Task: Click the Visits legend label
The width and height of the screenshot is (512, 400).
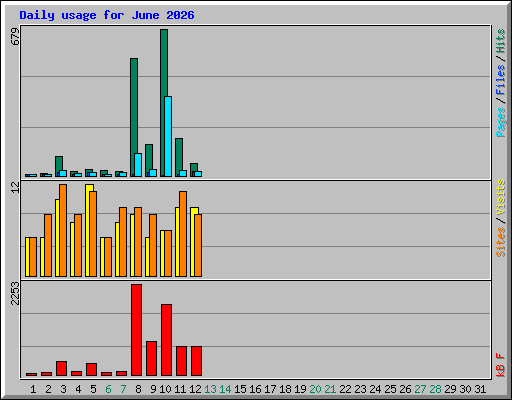Action: click(x=501, y=197)
